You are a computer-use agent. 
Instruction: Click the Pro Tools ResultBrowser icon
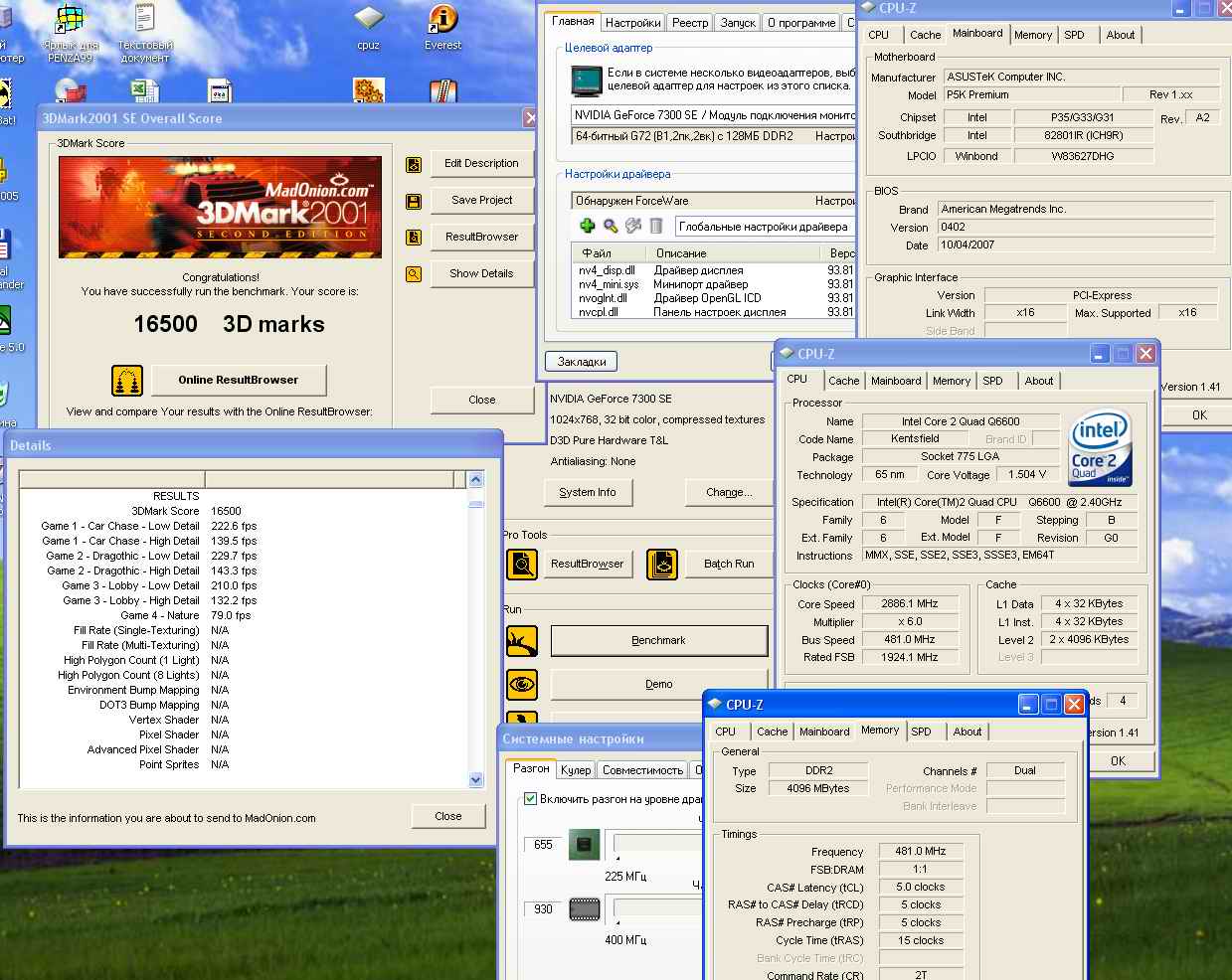click(x=522, y=565)
